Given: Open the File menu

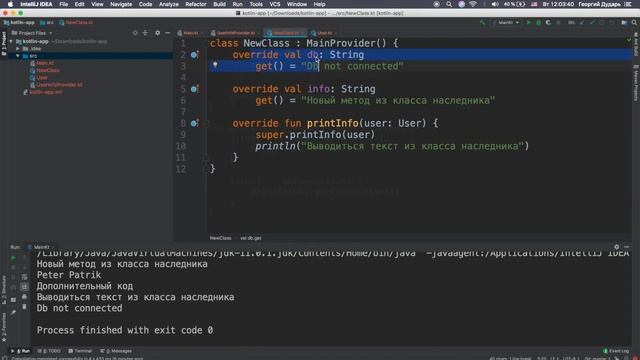Looking at the screenshot, I should (64, 4).
